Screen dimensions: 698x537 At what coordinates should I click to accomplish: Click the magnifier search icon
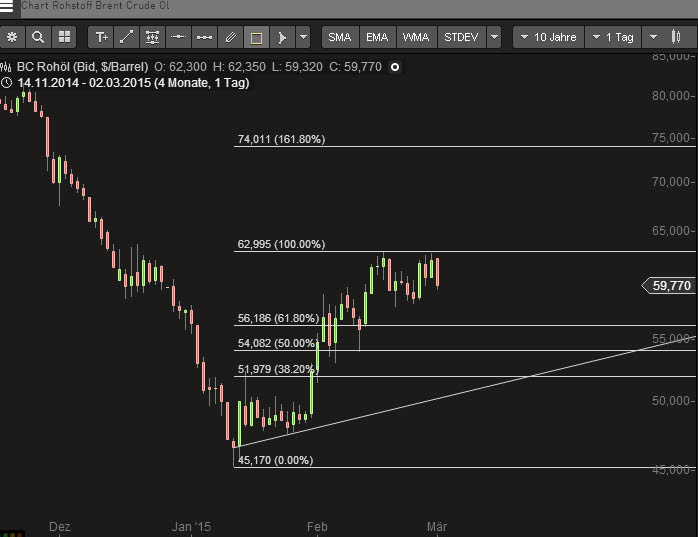38,37
